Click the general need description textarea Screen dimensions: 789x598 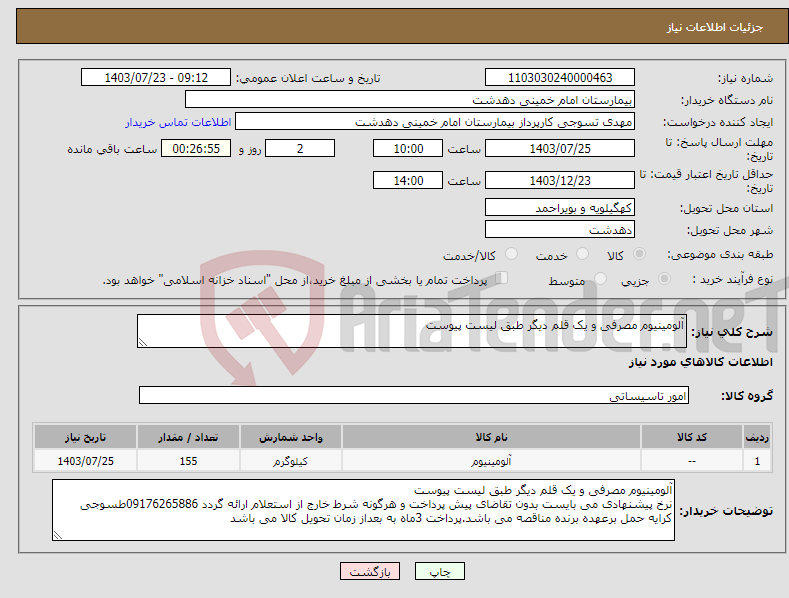pos(412,331)
